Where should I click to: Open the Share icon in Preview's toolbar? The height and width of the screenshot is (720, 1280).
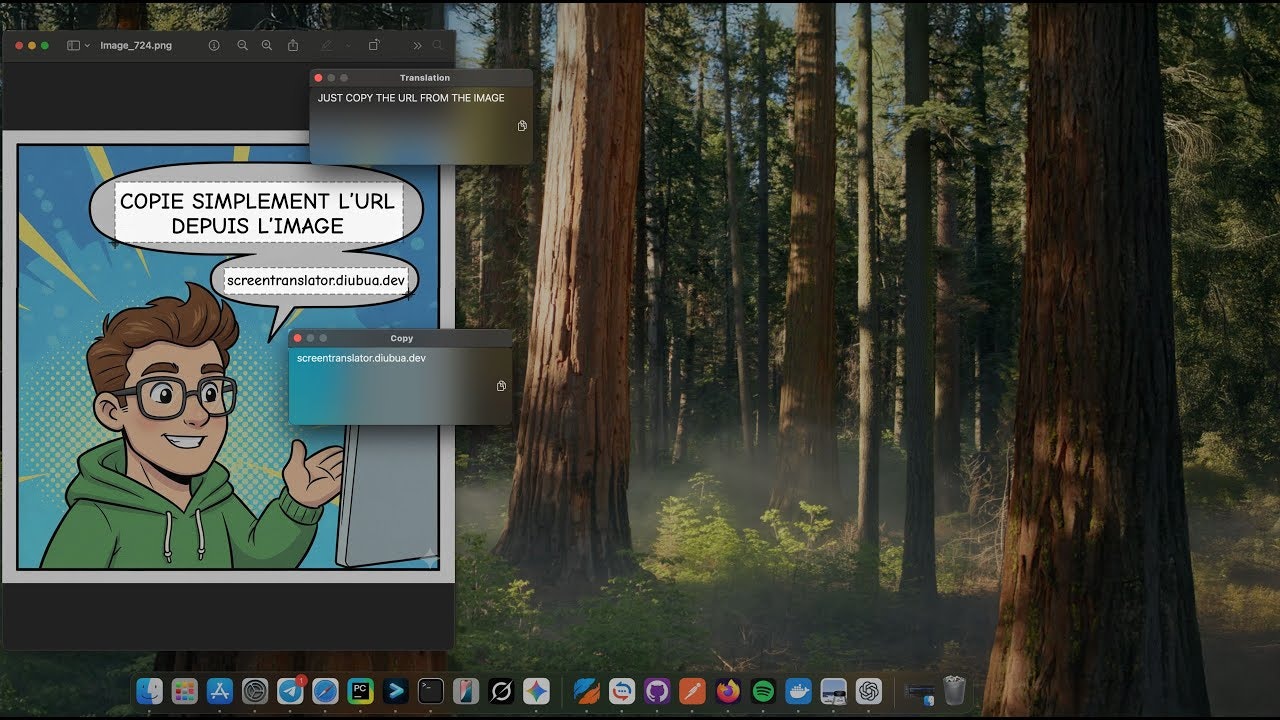[x=293, y=45]
